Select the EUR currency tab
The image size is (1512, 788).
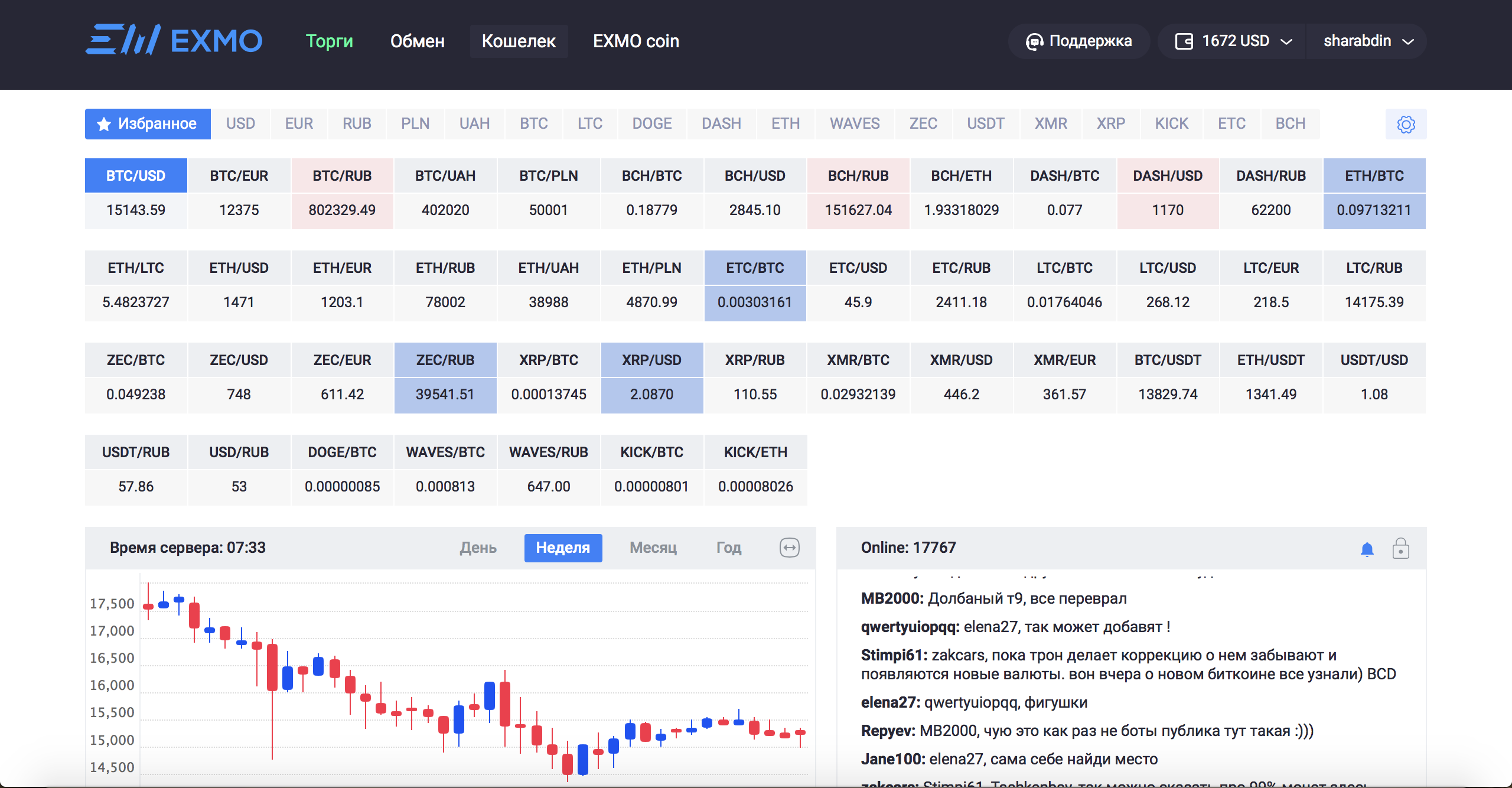(299, 124)
